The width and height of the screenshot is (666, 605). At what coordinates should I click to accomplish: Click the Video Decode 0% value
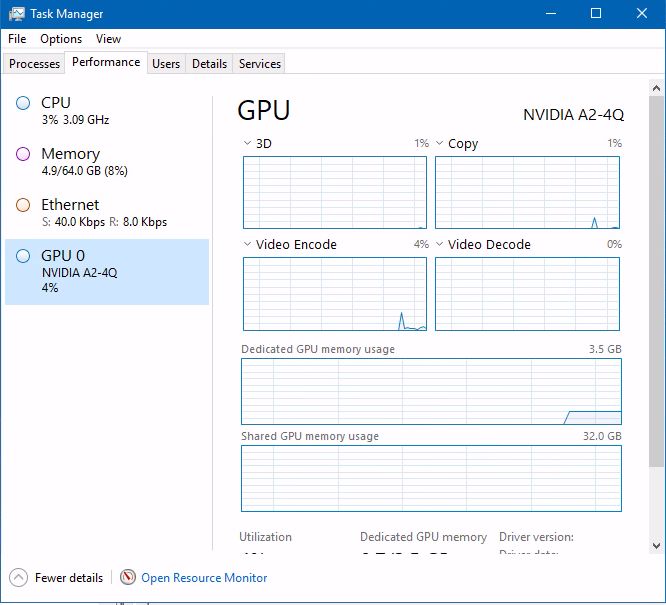point(614,244)
